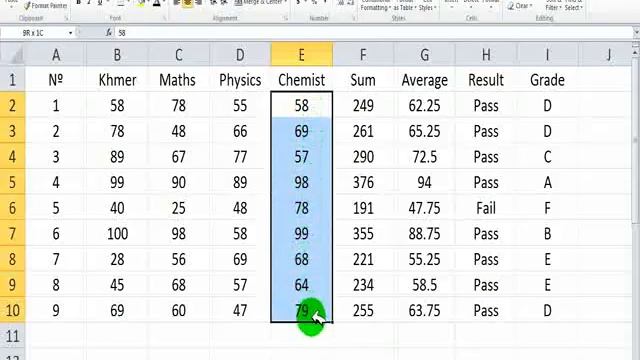Click the Name Box showing 9R x 1C
The height and width of the screenshot is (360, 640).
pyautogui.click(x=33, y=33)
